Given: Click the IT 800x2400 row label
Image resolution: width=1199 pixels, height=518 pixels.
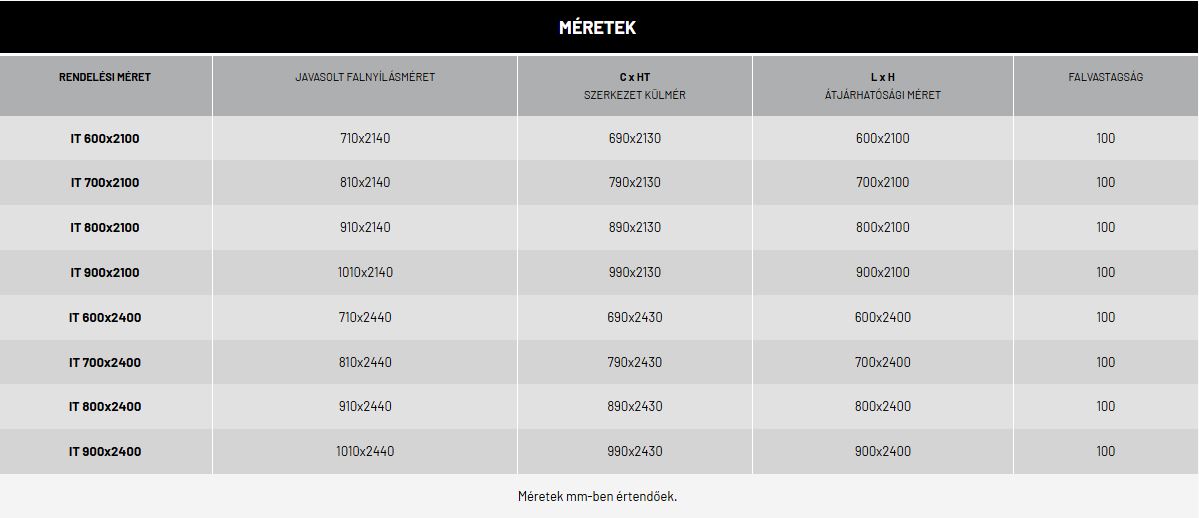Looking at the screenshot, I should [x=106, y=406].
